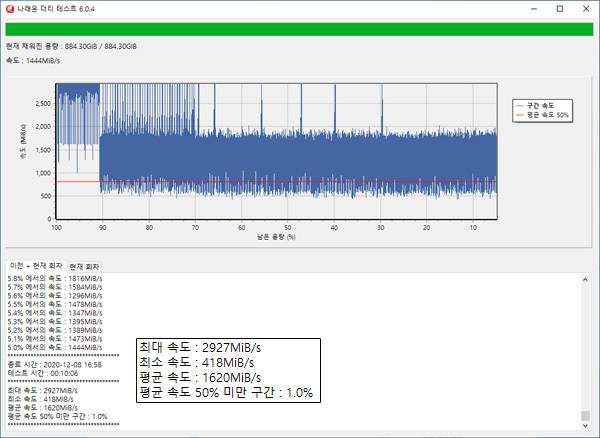This screenshot has height=438, width=600.
Task: Click the log scrollbar thumb
Action: pos(586,416)
